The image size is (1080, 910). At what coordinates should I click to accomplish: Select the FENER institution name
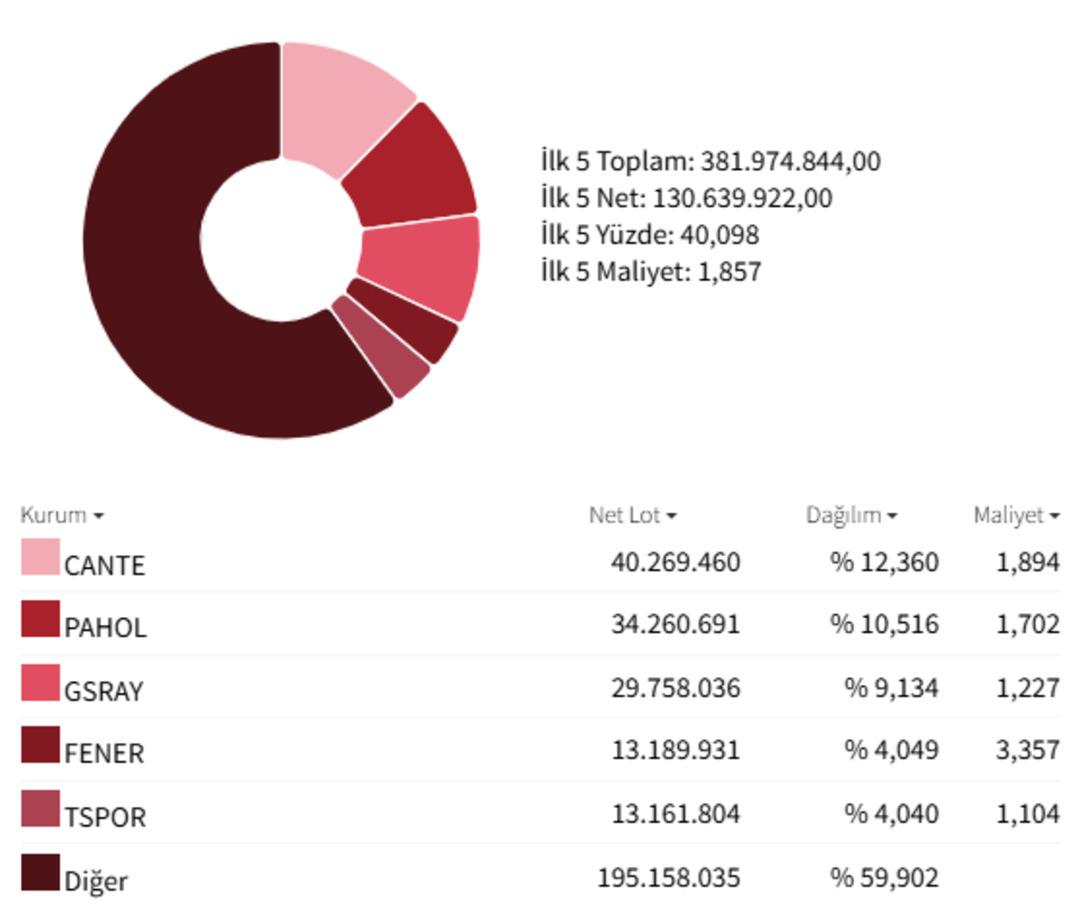tap(104, 753)
